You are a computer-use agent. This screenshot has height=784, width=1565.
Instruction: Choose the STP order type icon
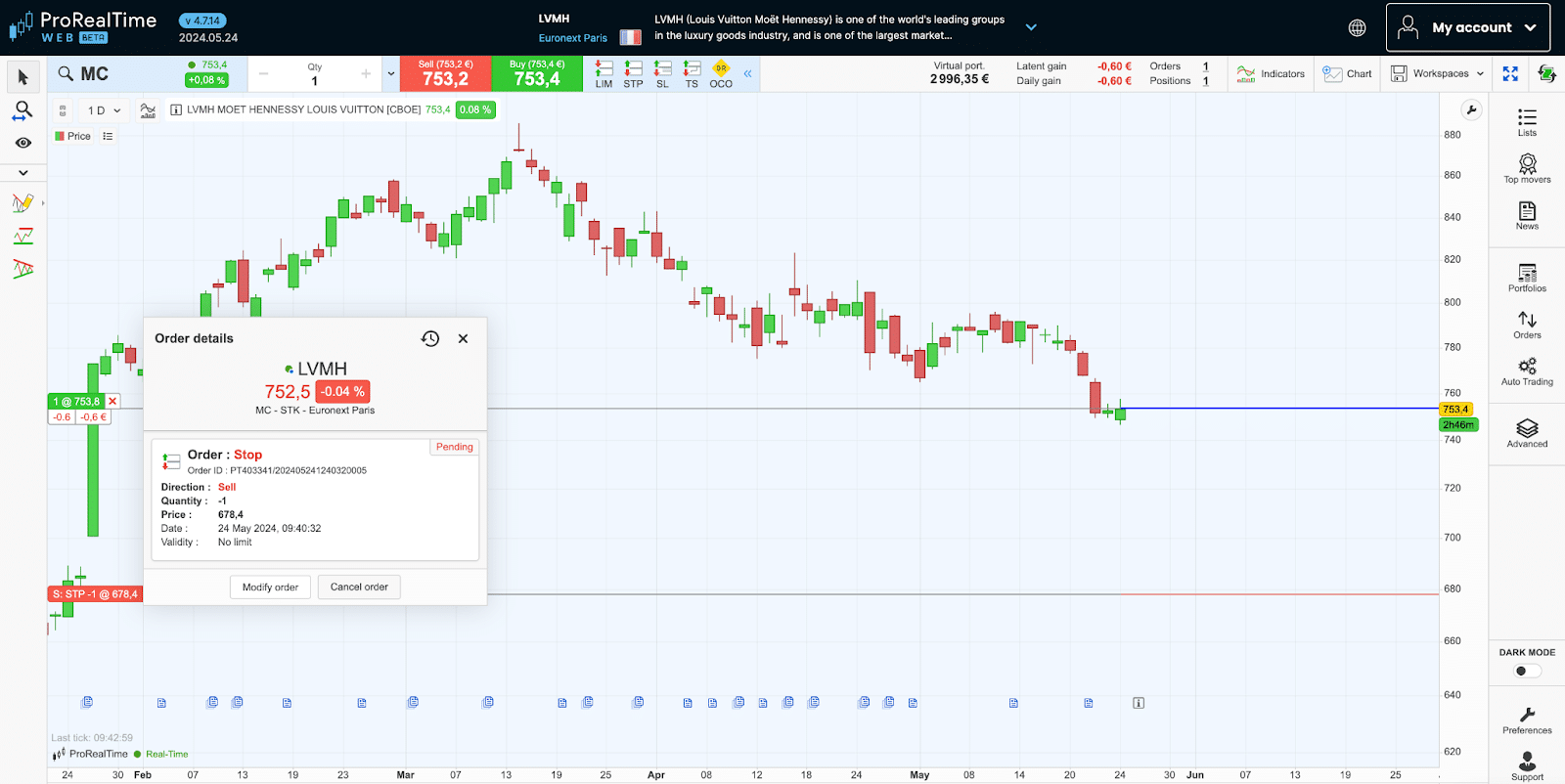634,74
